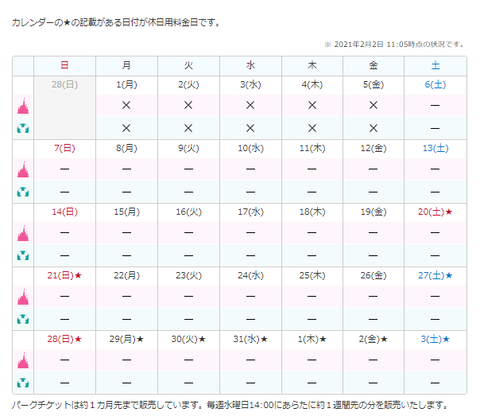Click the 木 Thursday column header
This screenshot has height=420, width=480.
(x=312, y=65)
